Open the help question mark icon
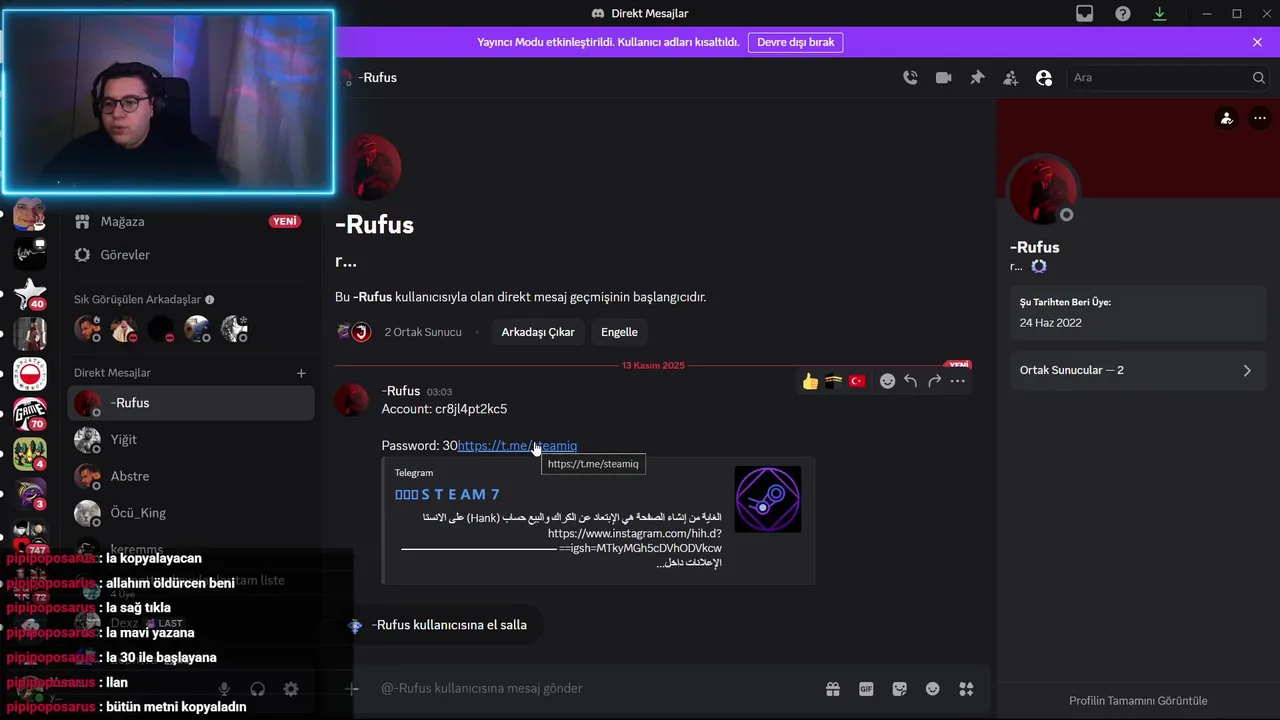Image resolution: width=1280 pixels, height=720 pixels. 1123,13
